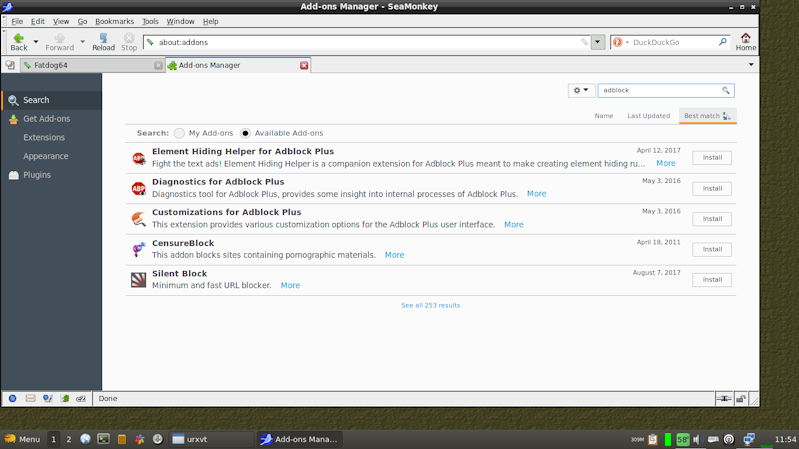This screenshot has height=449, width=799.
Task: Go to the Home page
Action: (745, 42)
